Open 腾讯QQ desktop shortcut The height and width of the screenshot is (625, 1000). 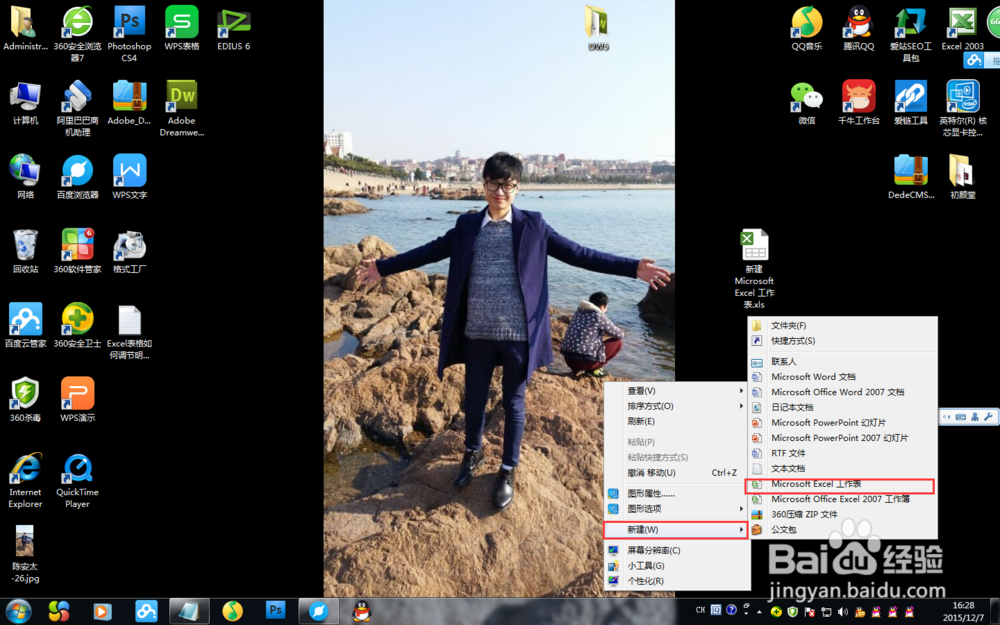click(858, 29)
